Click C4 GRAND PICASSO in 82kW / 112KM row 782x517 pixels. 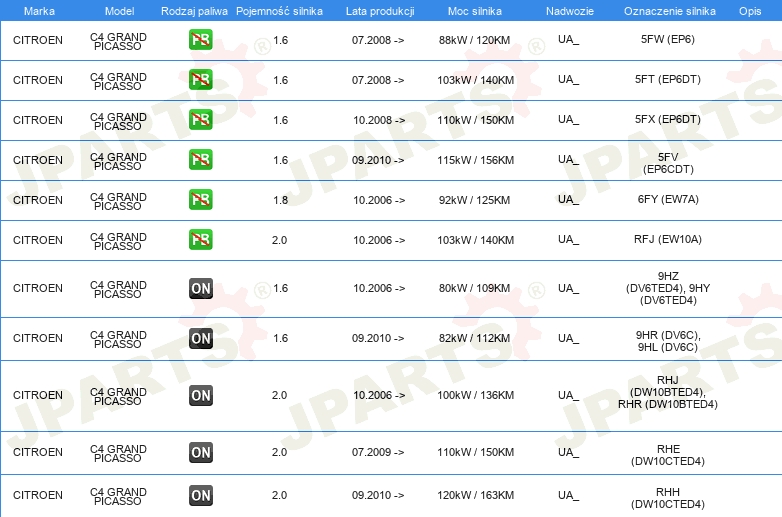point(118,340)
